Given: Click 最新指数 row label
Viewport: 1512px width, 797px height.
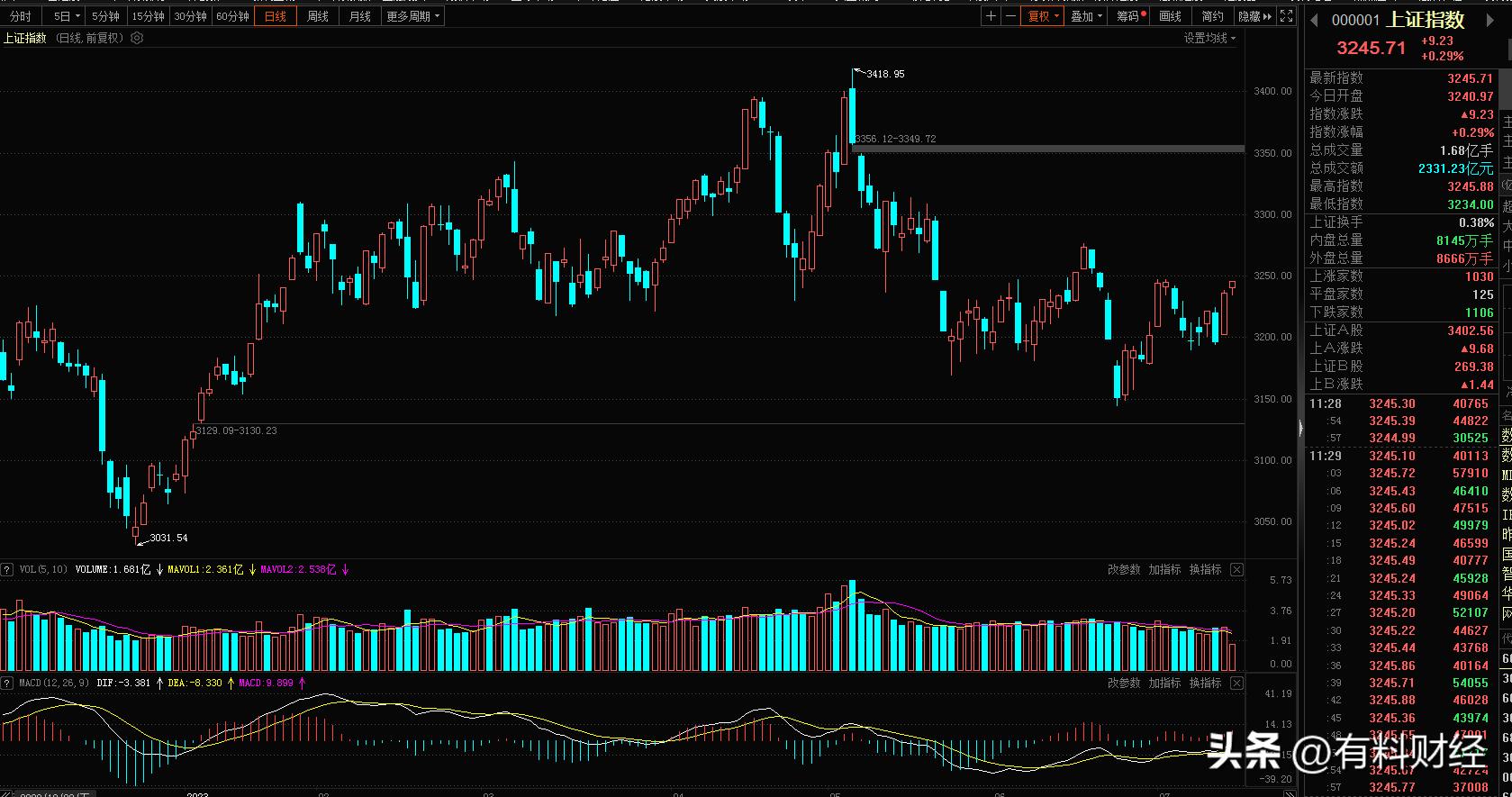Looking at the screenshot, I should pos(1336,78).
